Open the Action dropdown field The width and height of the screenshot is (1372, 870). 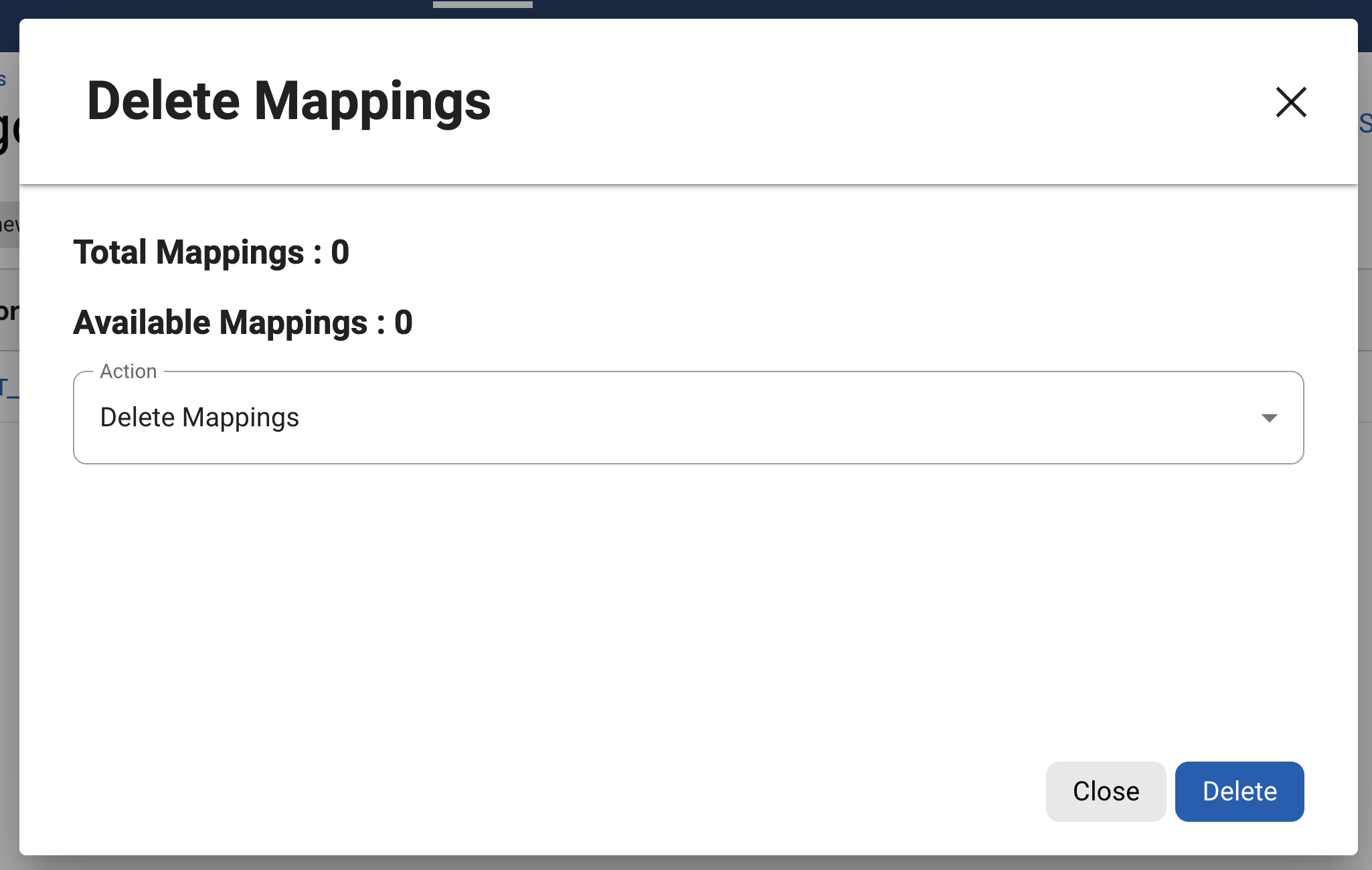coord(669,418)
